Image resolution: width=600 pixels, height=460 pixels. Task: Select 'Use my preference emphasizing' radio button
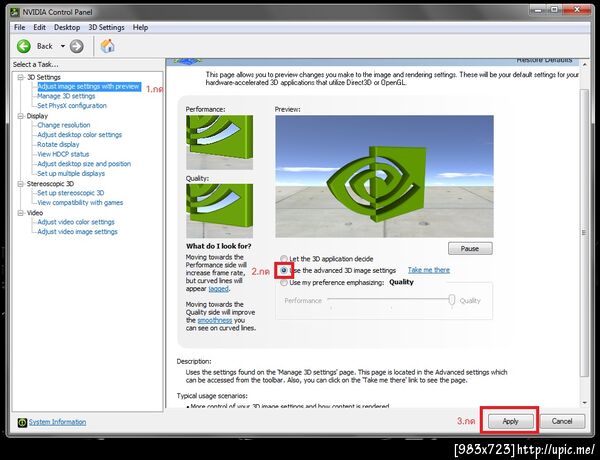point(284,283)
